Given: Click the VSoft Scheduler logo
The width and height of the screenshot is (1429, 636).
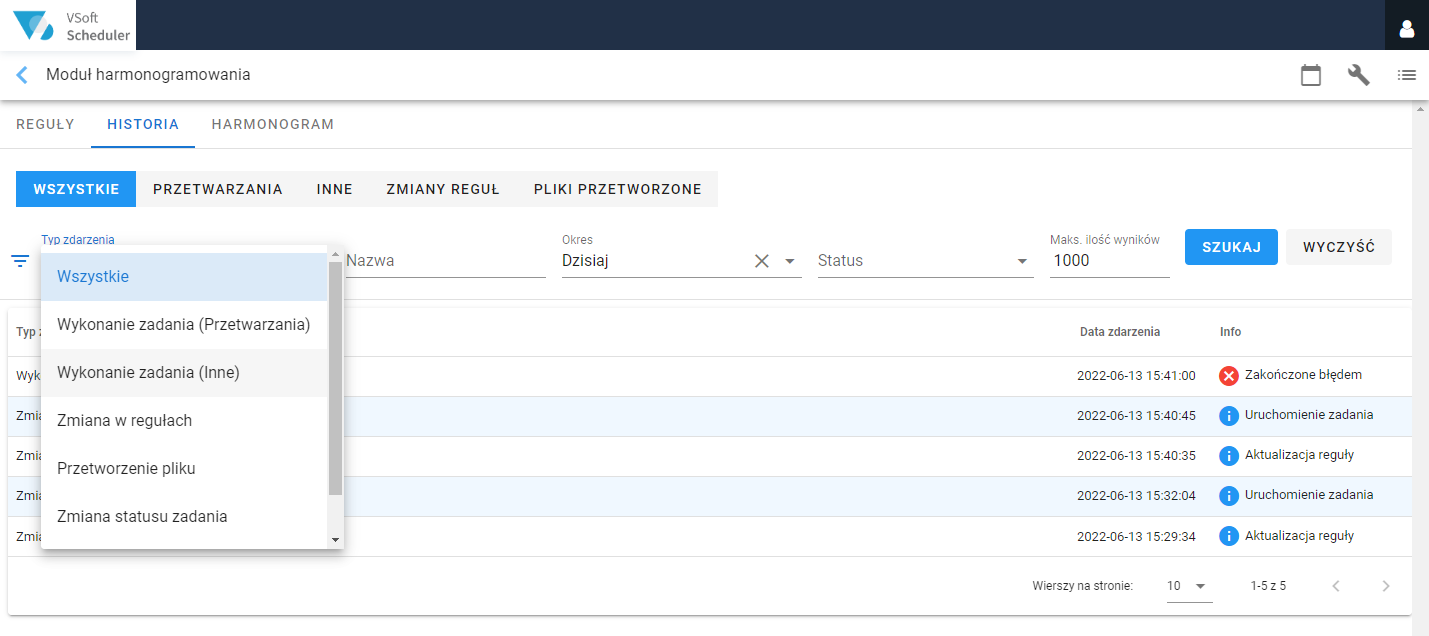Looking at the screenshot, I should coord(68,26).
